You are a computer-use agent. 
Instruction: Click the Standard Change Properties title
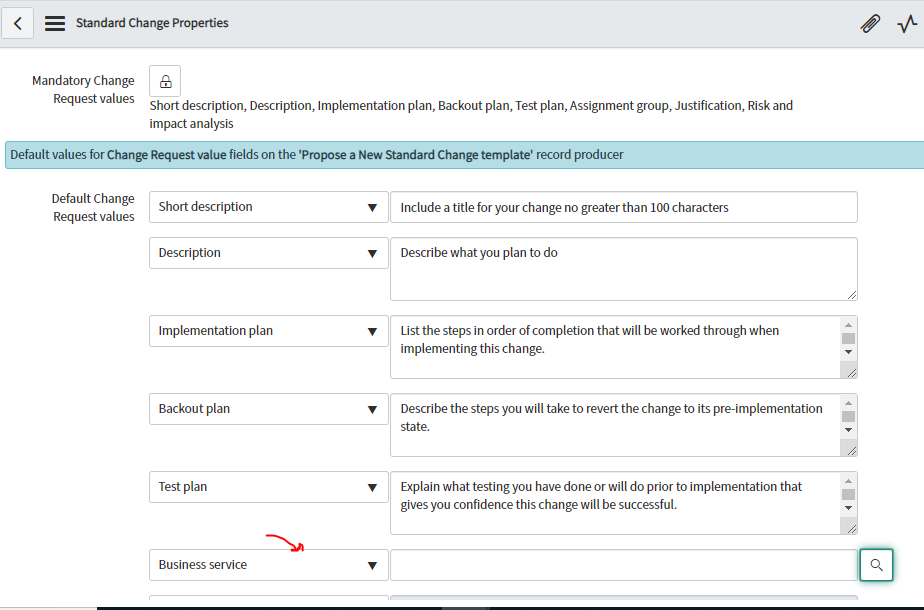(x=152, y=22)
